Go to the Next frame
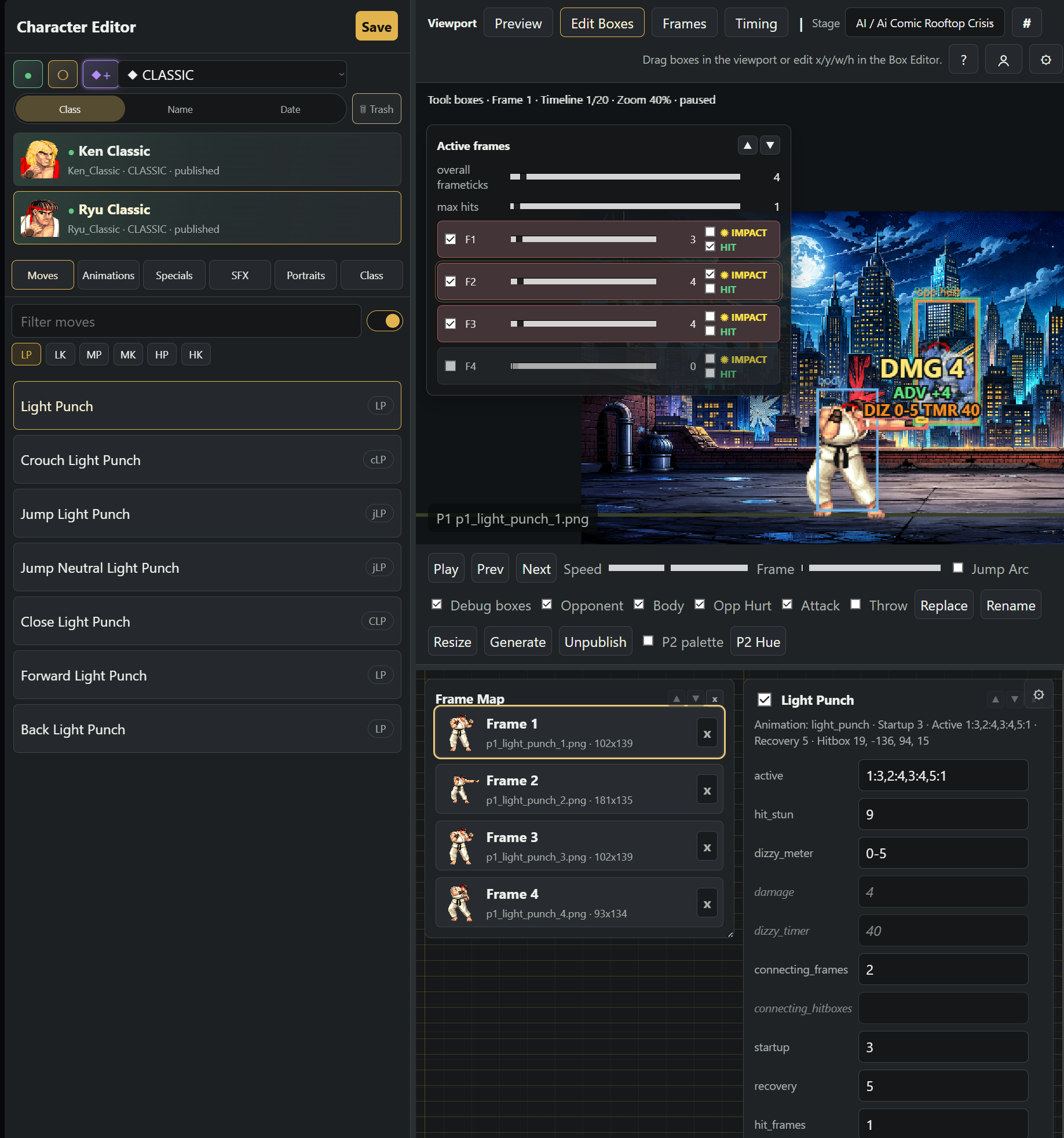Screen dimensions: 1064x1138 [536, 569]
